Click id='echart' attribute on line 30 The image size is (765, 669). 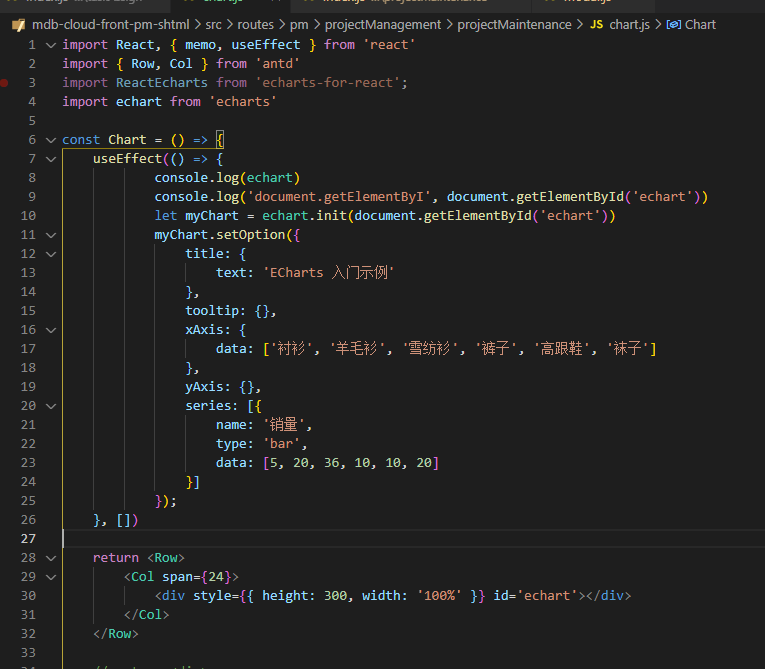535,596
